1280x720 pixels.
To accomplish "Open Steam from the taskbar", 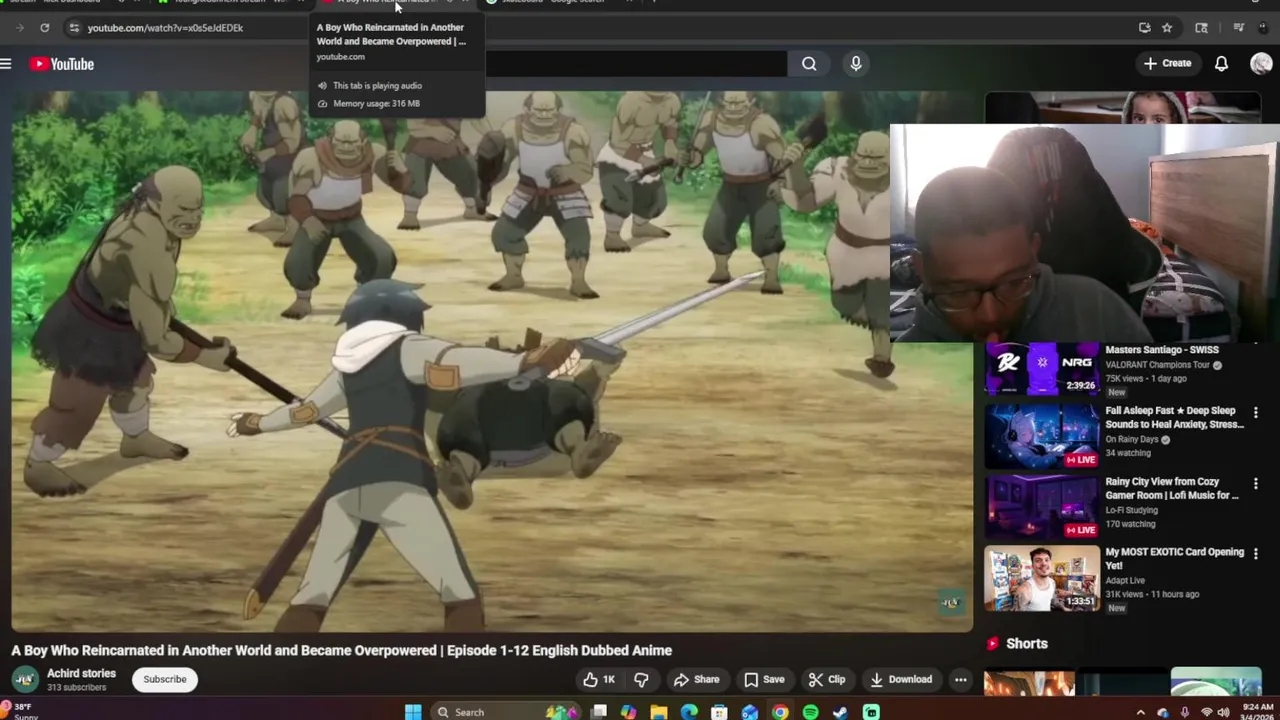I will (840, 712).
